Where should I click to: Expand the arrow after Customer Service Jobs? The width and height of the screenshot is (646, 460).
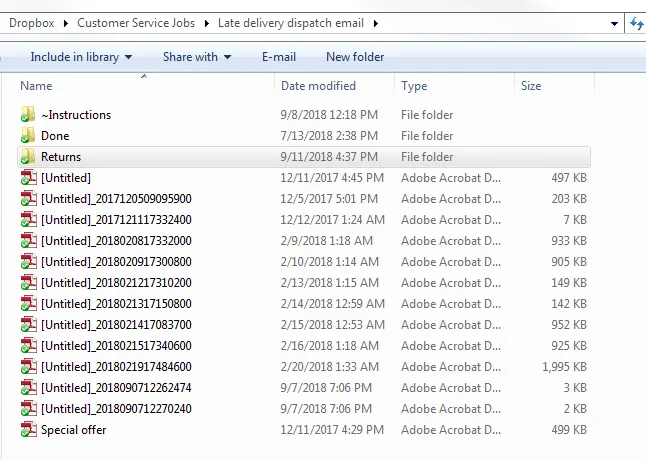point(206,23)
